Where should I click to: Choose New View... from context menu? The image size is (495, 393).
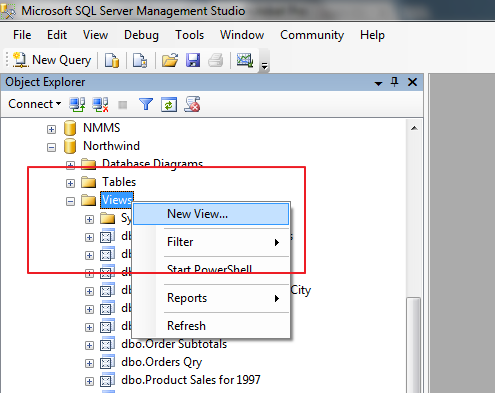(x=211, y=214)
